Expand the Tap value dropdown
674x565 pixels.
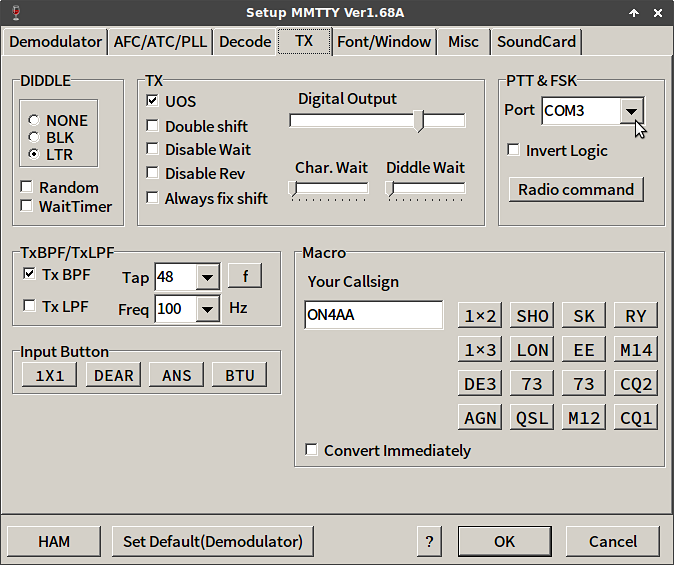point(208,277)
